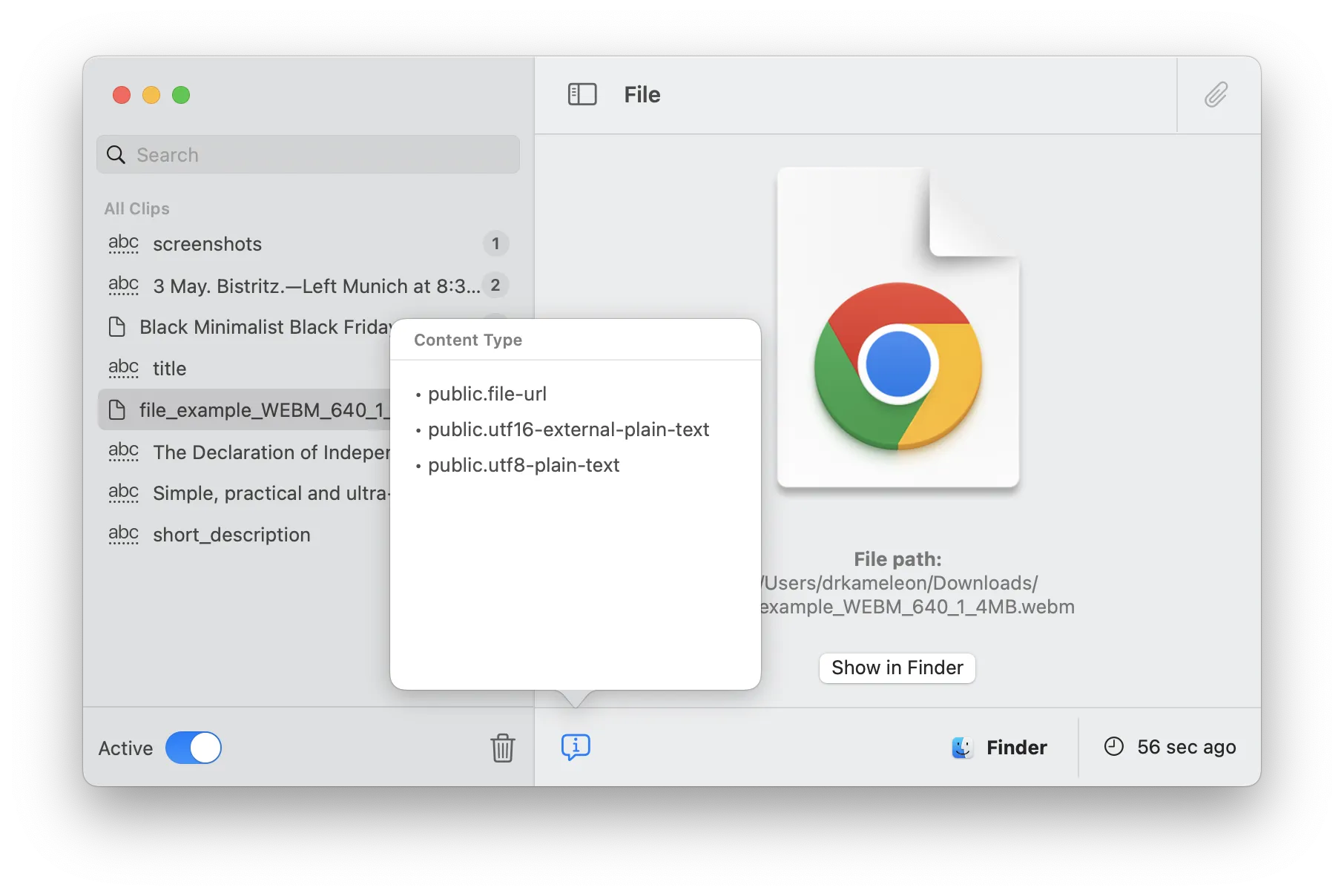Click the Chrome file preview thumbnail

pos(897,328)
